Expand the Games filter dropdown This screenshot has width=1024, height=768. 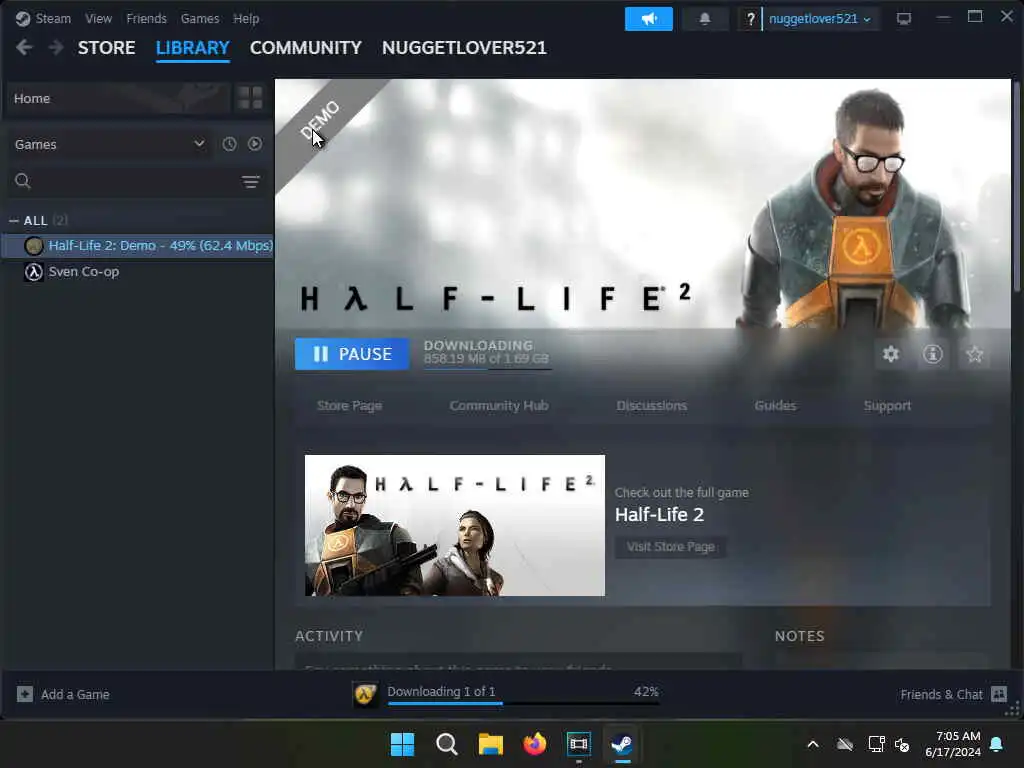click(110, 144)
